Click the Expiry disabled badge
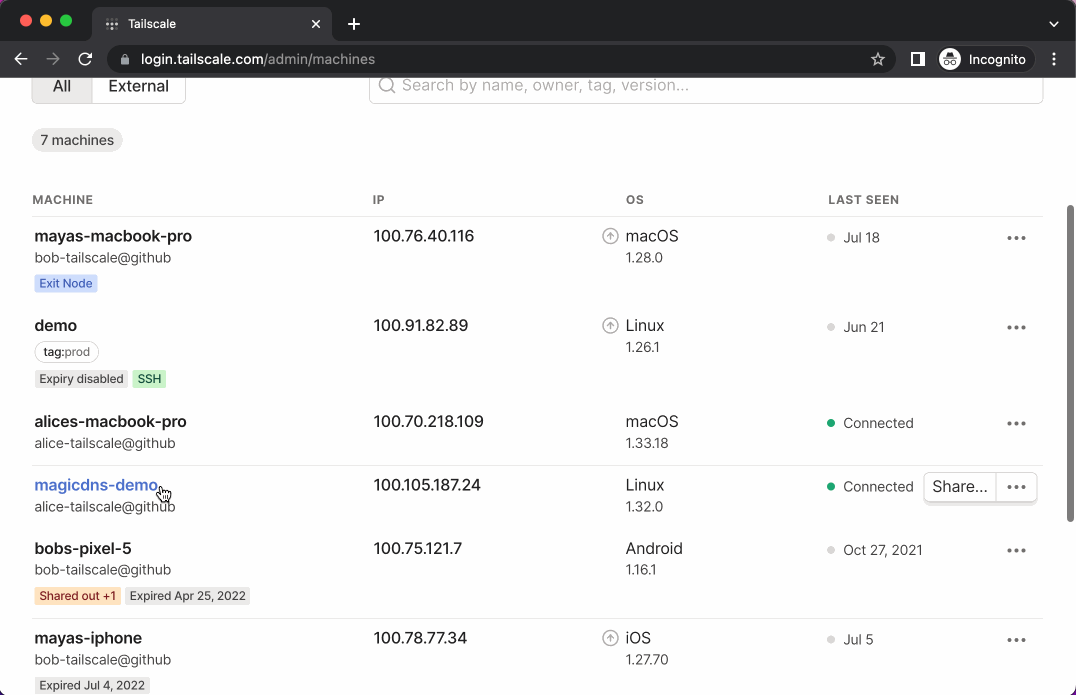 point(81,379)
